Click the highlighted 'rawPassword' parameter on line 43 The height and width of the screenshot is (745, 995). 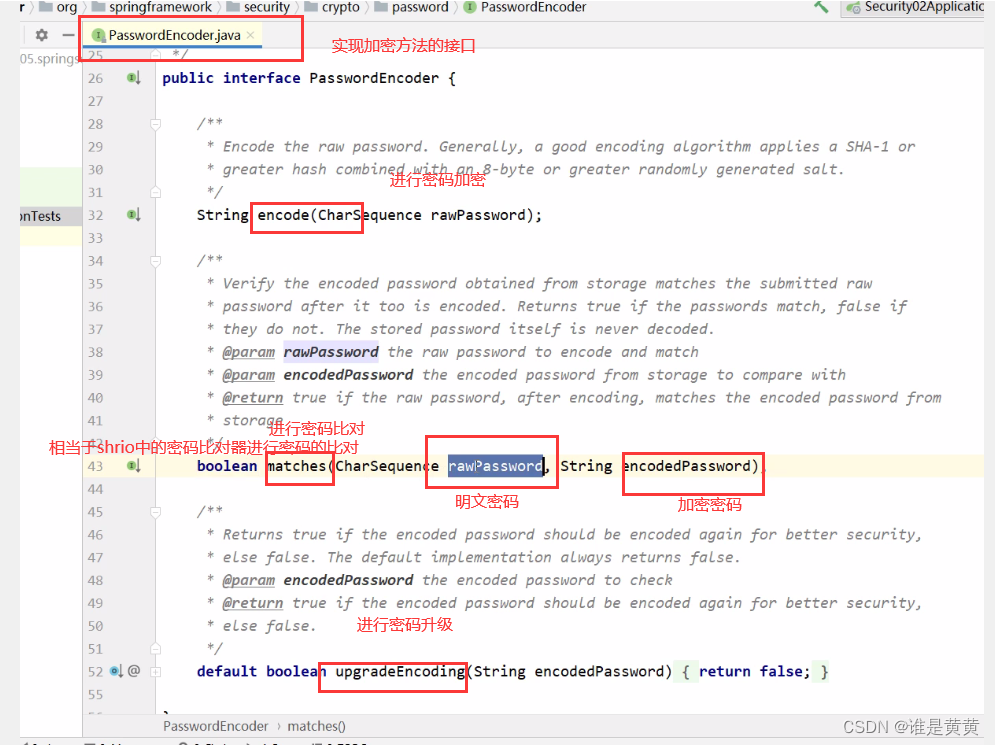tap(495, 466)
